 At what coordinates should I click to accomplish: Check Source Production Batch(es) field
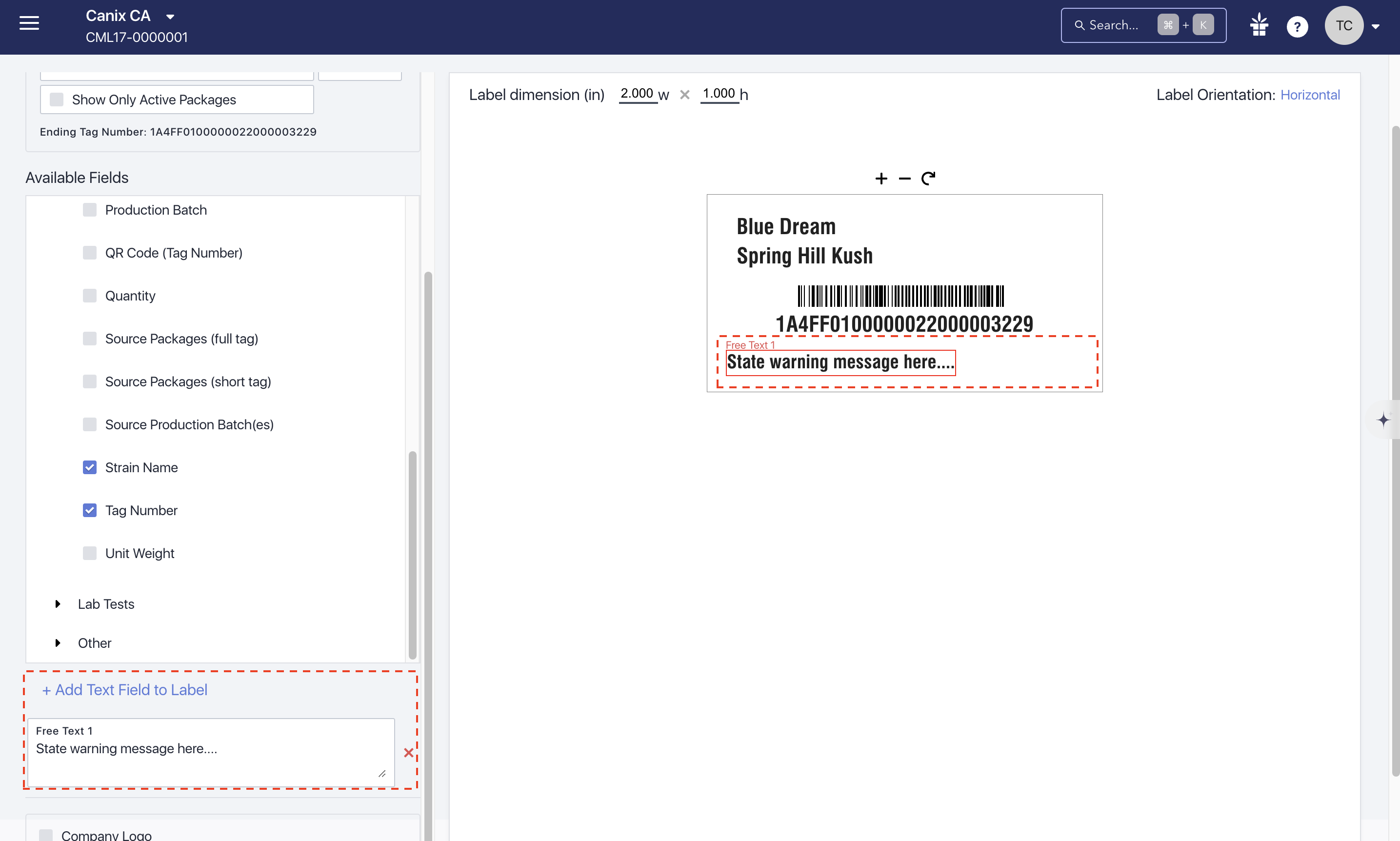pyautogui.click(x=90, y=424)
